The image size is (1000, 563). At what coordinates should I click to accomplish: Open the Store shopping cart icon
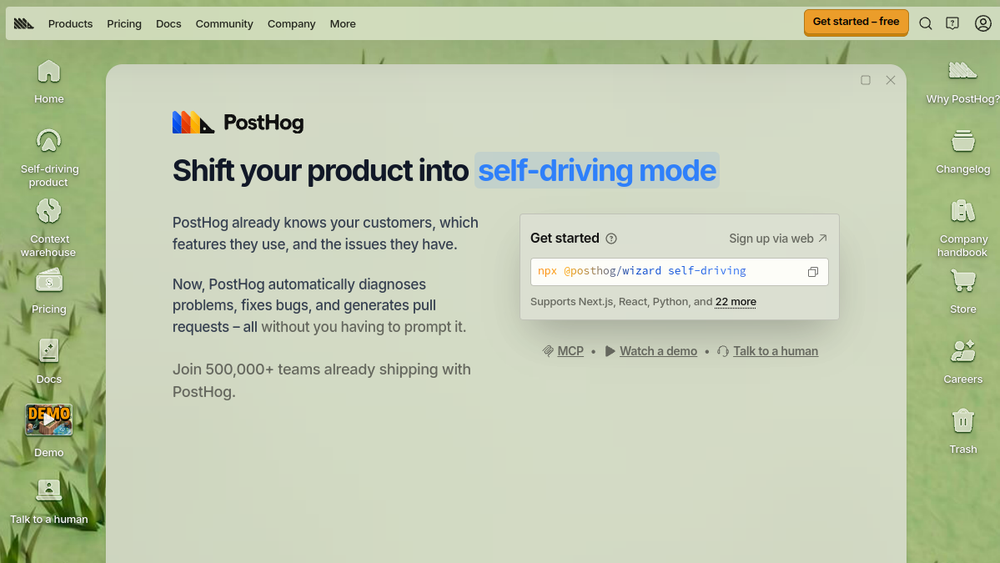[x=963, y=291]
